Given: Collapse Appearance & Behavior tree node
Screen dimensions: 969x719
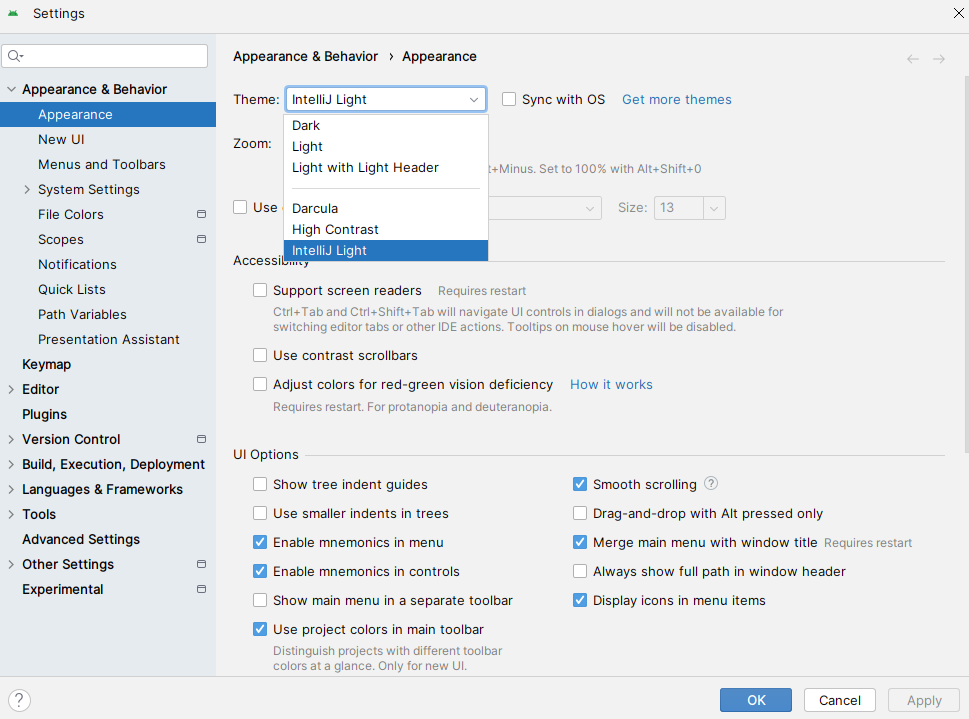Looking at the screenshot, I should tap(11, 89).
